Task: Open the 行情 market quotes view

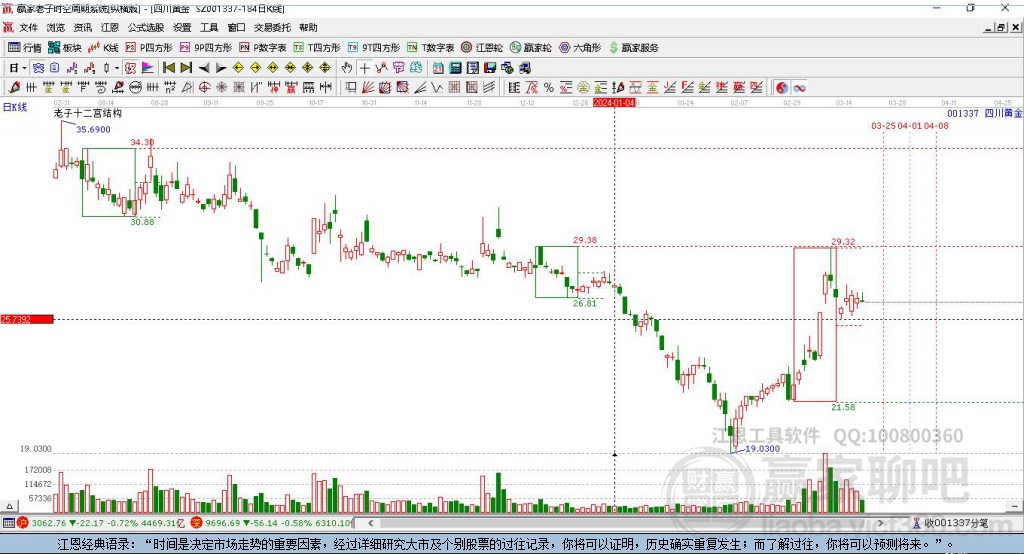Action: [x=24, y=48]
